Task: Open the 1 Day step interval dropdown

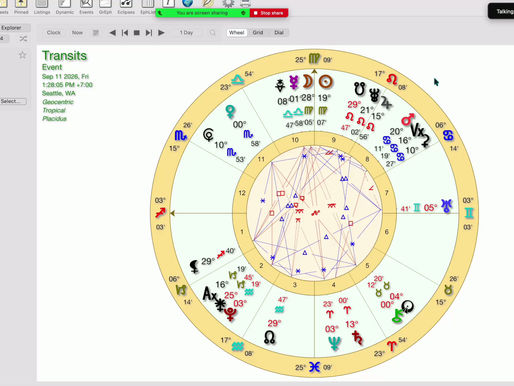Action: click(x=186, y=33)
